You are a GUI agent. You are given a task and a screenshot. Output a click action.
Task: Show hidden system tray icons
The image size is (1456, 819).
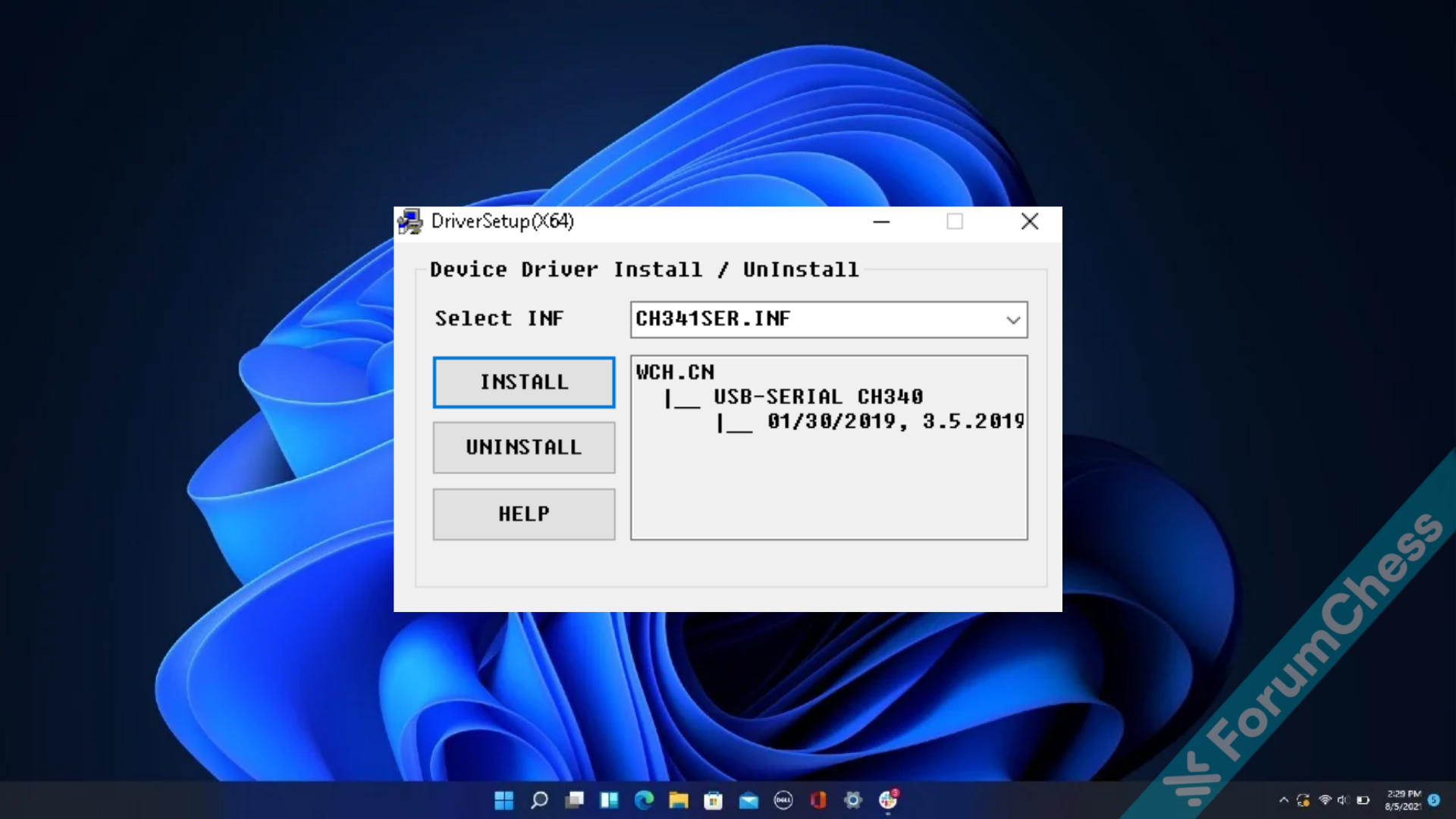(1283, 800)
